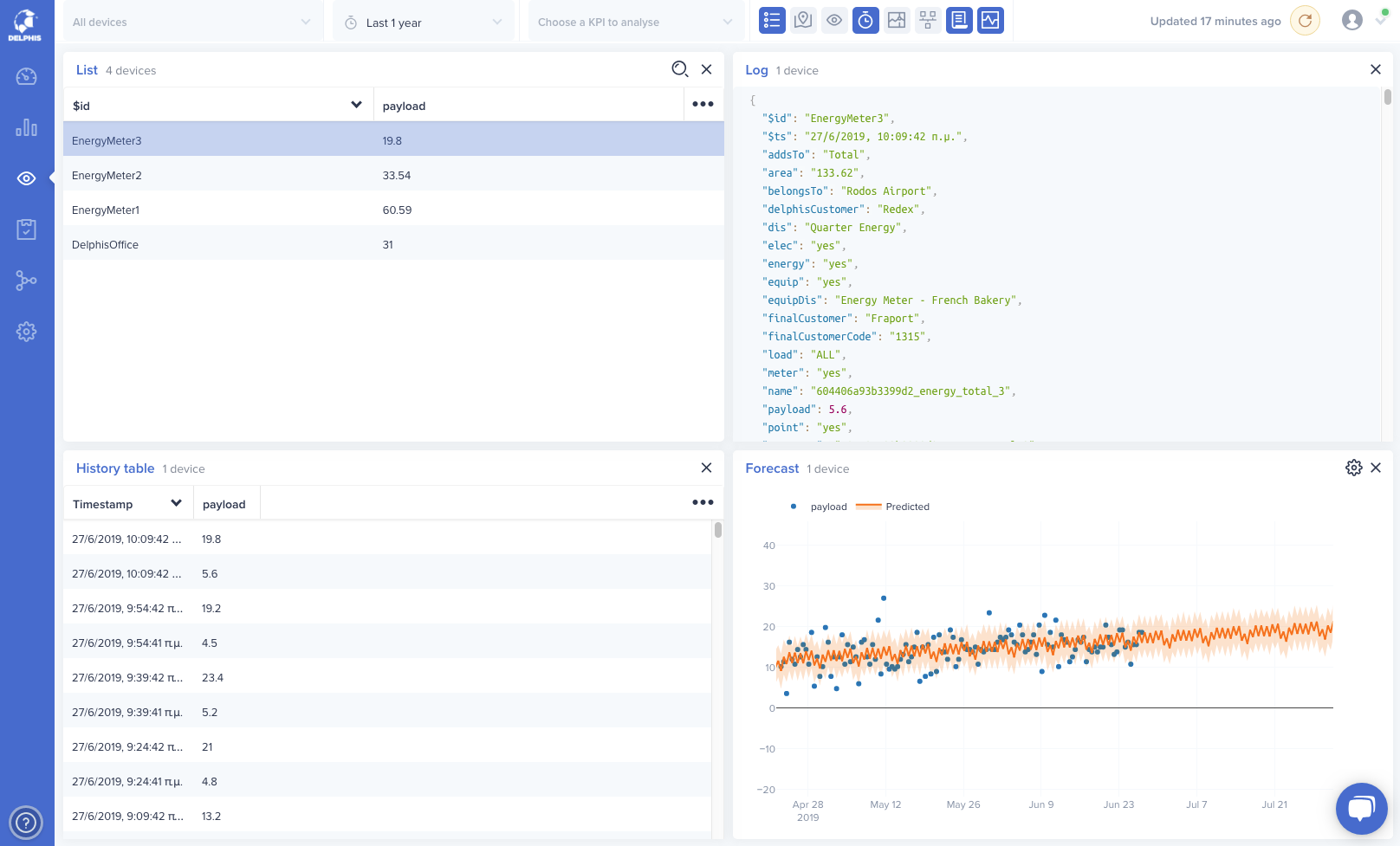This screenshot has width=1400, height=846.
Task: Sort by the $id column arrow
Action: (x=356, y=105)
